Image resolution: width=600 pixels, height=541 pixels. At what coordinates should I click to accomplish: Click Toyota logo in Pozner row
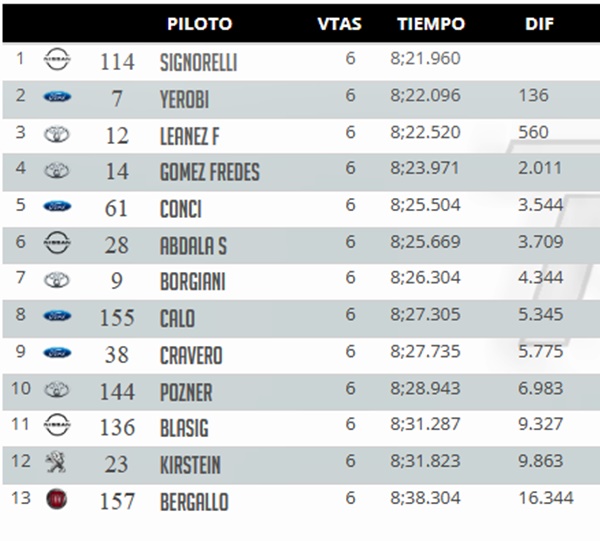tap(57, 390)
